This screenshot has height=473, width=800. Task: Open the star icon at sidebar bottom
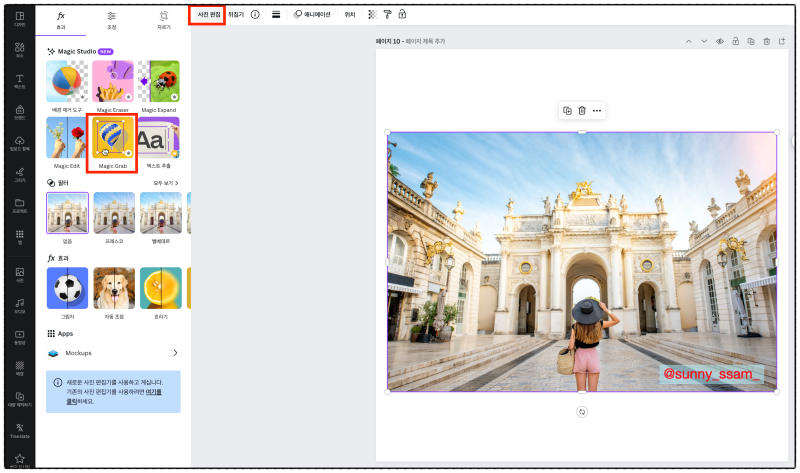(x=19, y=459)
